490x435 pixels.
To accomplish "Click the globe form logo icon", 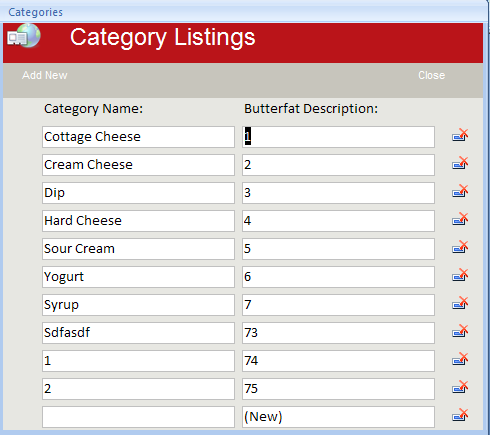I will click(24, 36).
